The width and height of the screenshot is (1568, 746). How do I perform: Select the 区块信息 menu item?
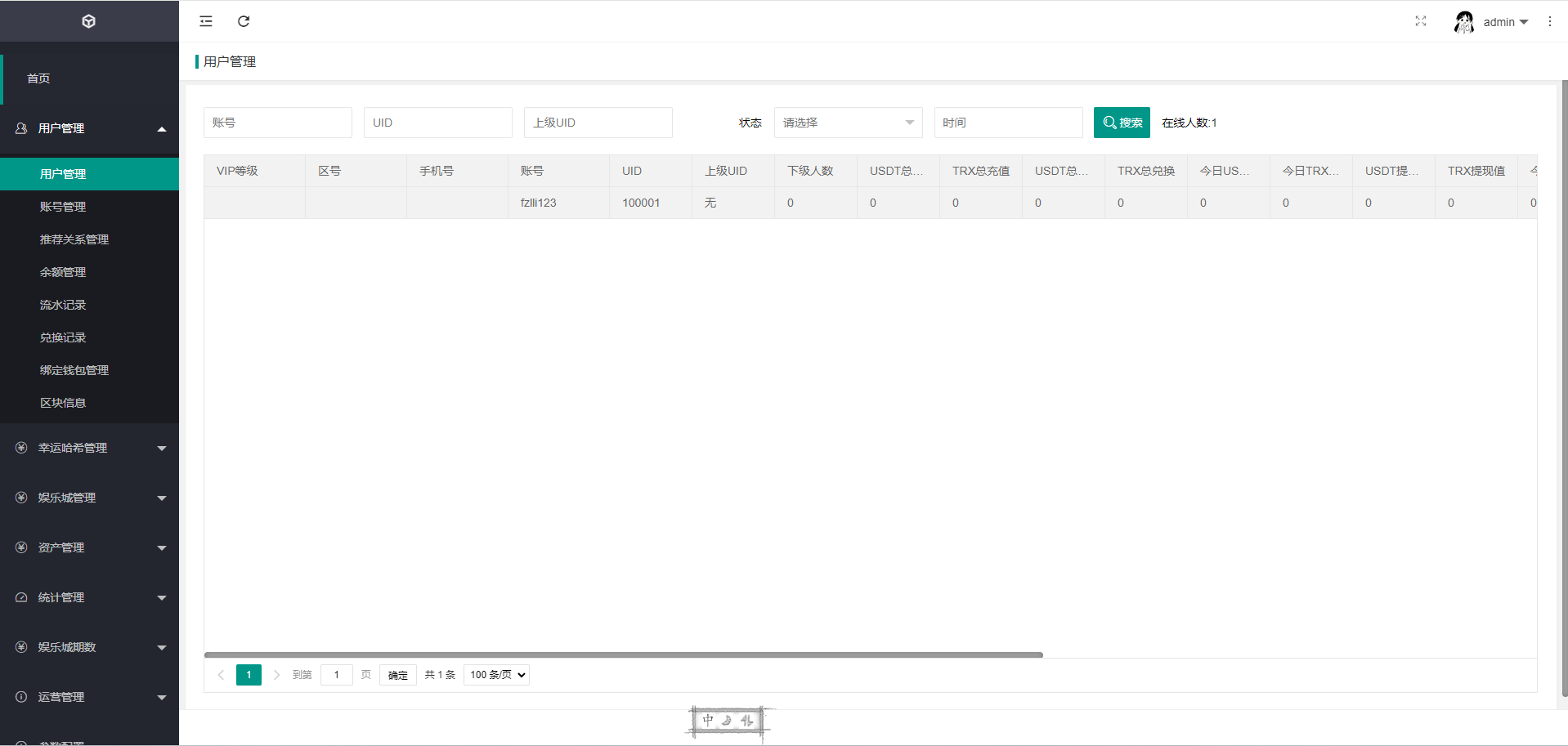click(63, 402)
